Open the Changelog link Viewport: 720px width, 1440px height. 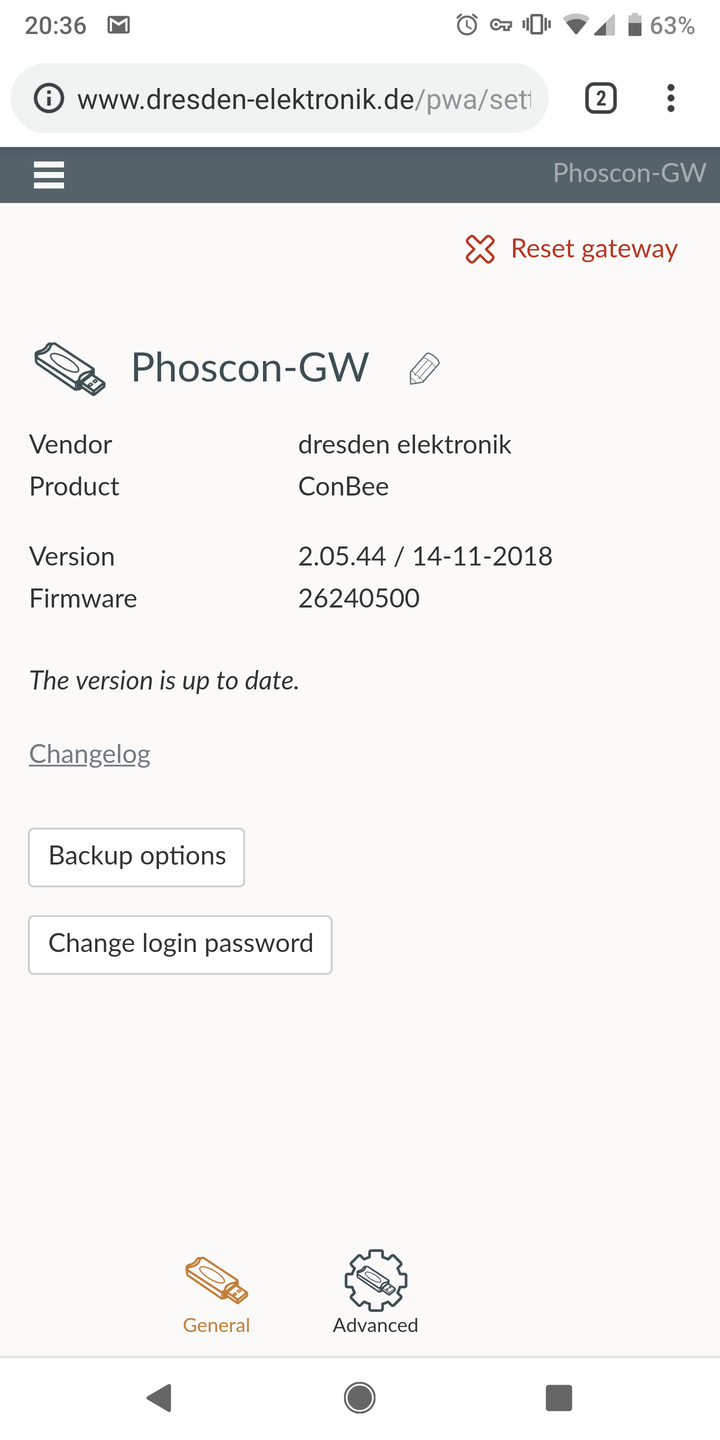[90, 753]
